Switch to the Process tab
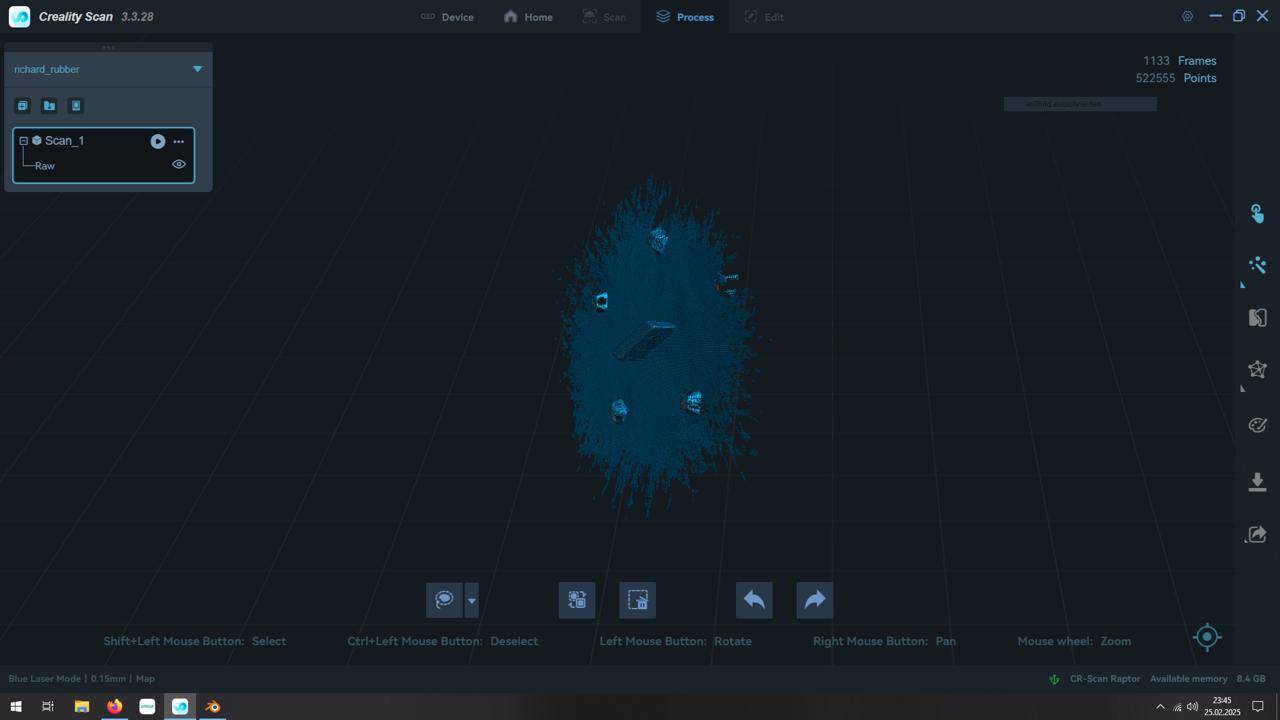This screenshot has height=720, width=1280. coord(685,17)
